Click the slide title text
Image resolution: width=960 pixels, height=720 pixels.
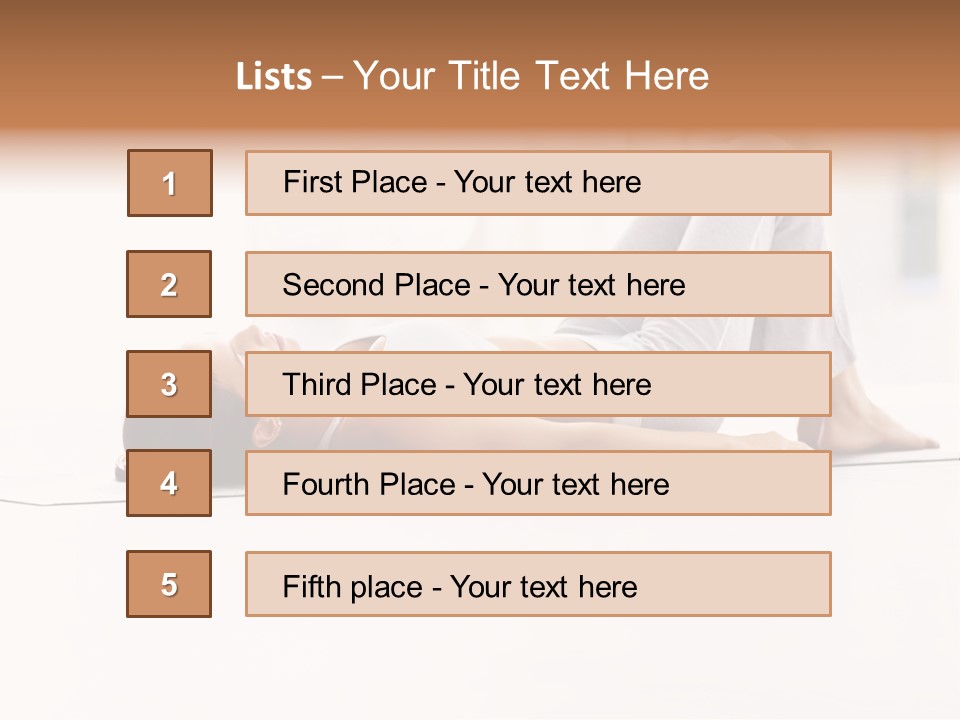472,76
